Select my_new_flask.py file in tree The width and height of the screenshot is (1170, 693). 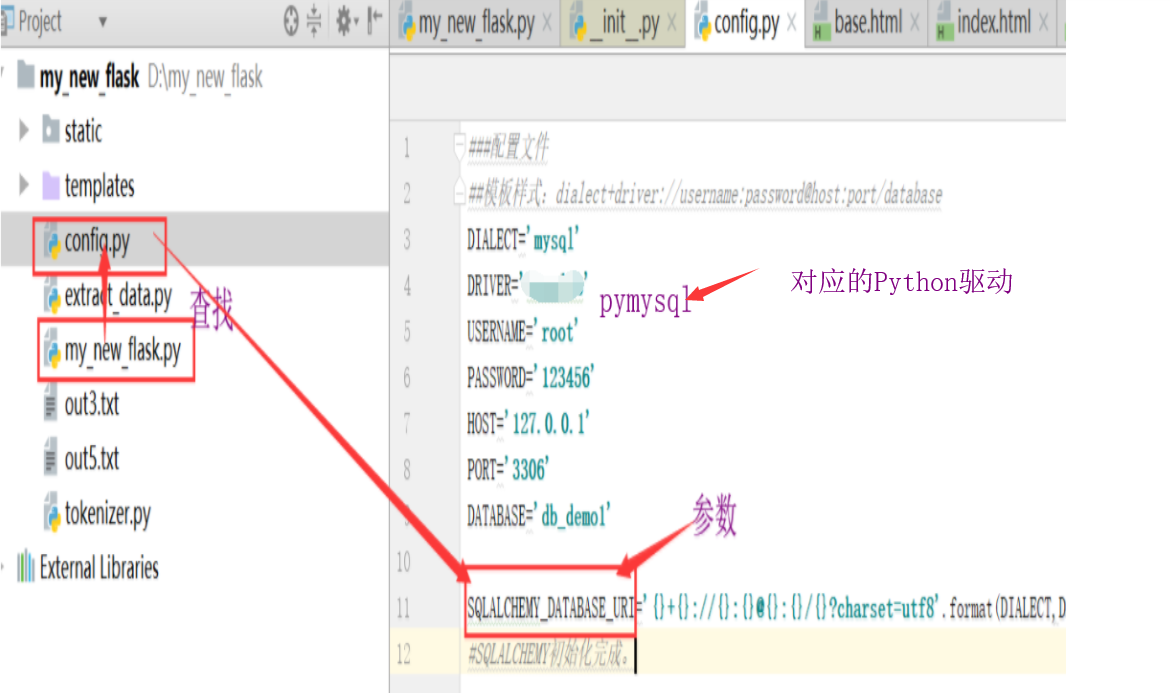122,351
